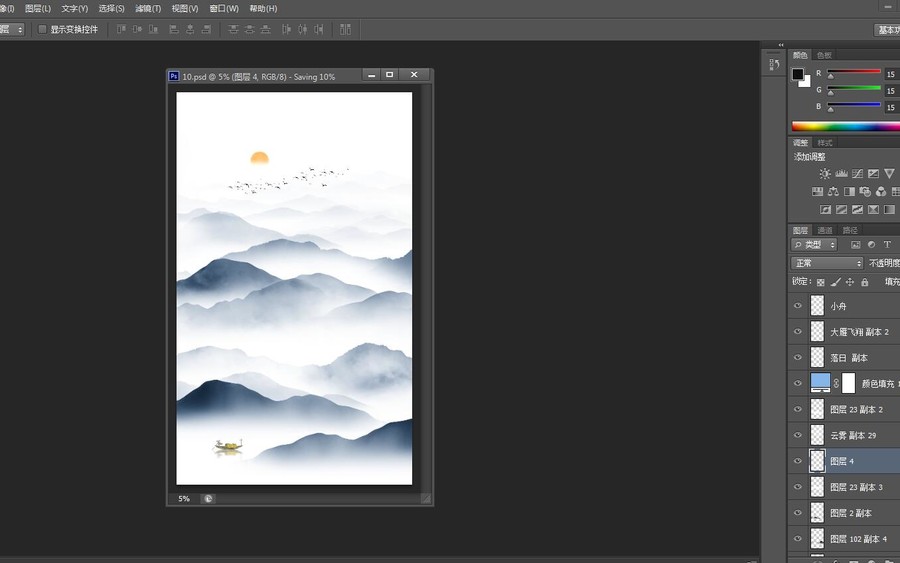Screen dimensions: 900x563
Task: Open the 正常 blend mode dropdown
Action: (827, 263)
